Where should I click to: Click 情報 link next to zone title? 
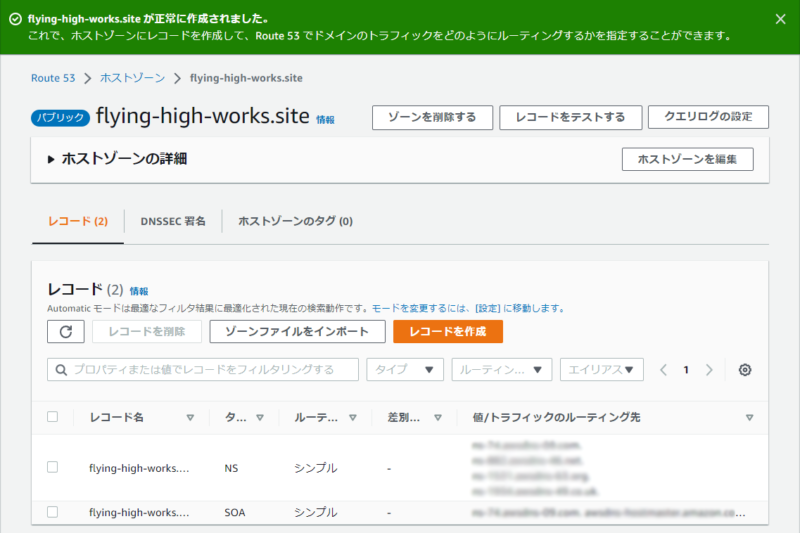(325, 120)
